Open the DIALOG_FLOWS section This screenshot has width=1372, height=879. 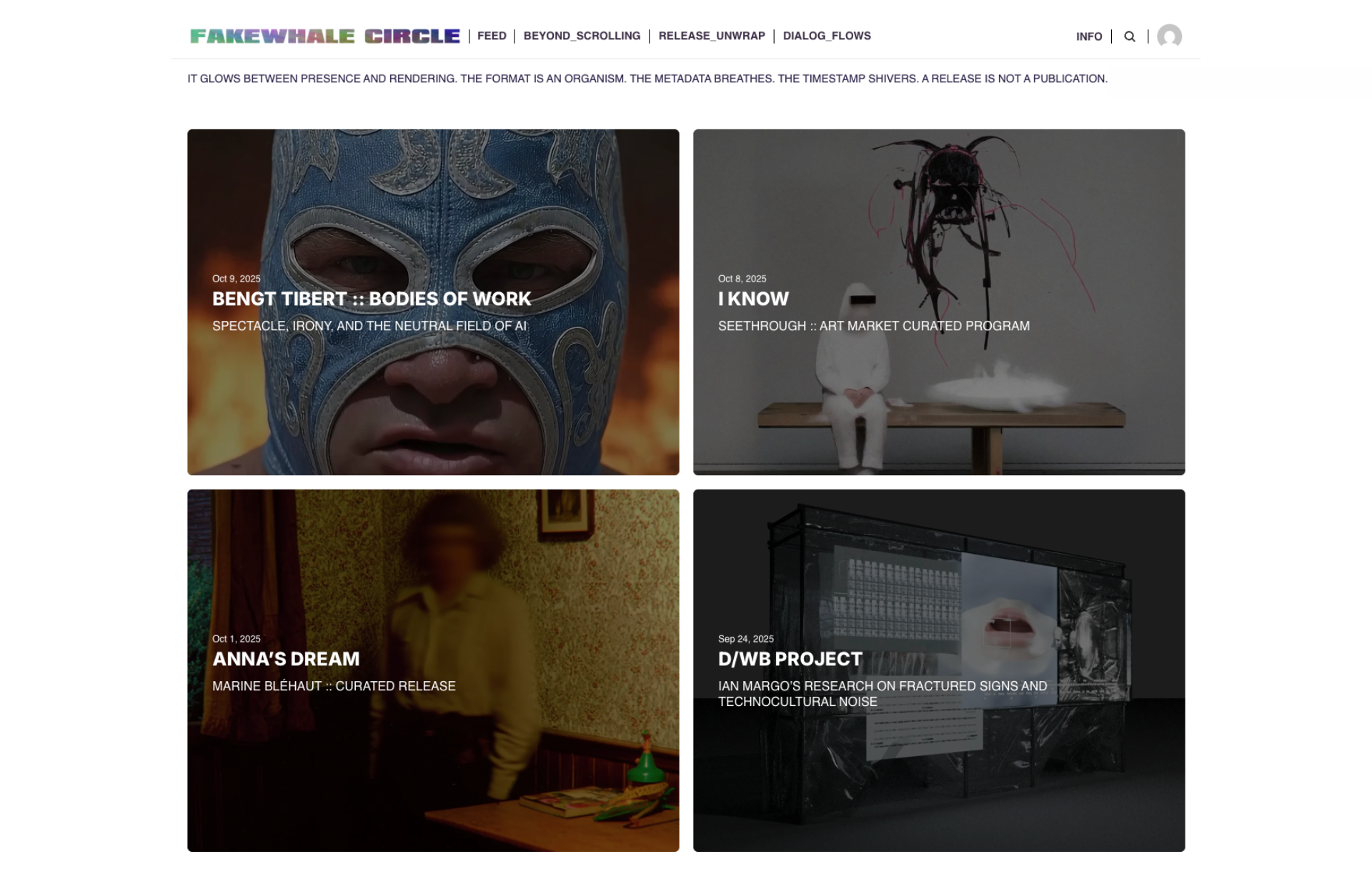click(x=827, y=36)
